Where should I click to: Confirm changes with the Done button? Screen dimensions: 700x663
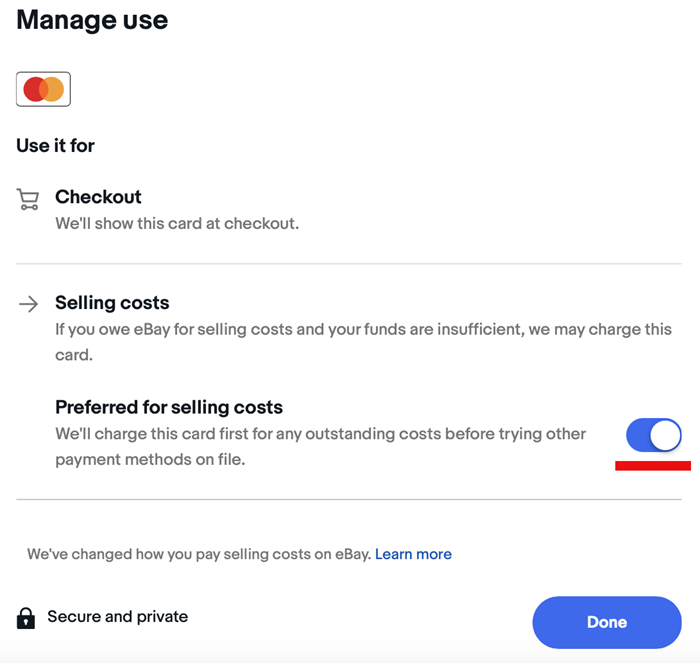coord(607,622)
